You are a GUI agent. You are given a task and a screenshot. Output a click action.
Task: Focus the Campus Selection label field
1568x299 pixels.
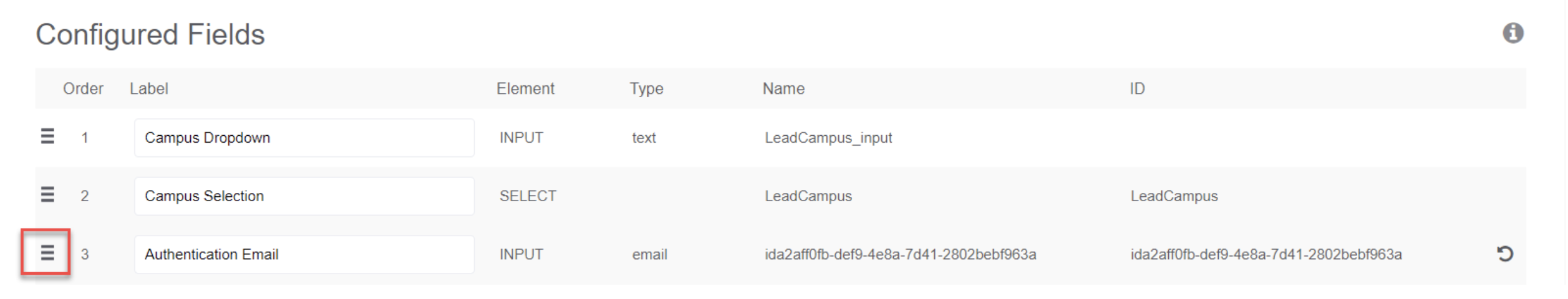pyautogui.click(x=304, y=196)
